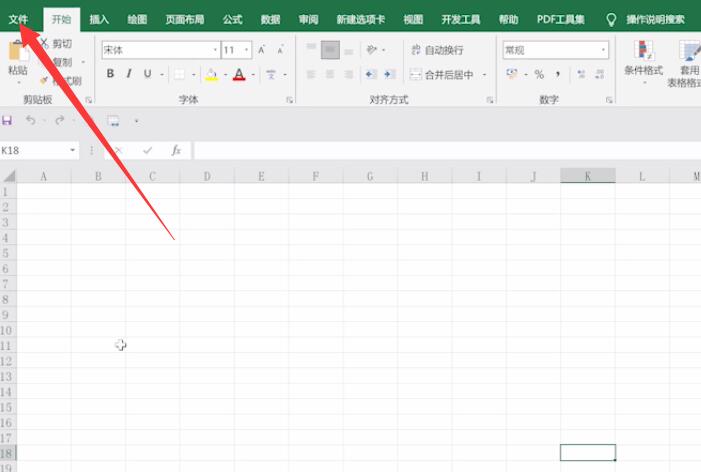Click the insert function fx icon
The image size is (701, 472).
point(176,151)
